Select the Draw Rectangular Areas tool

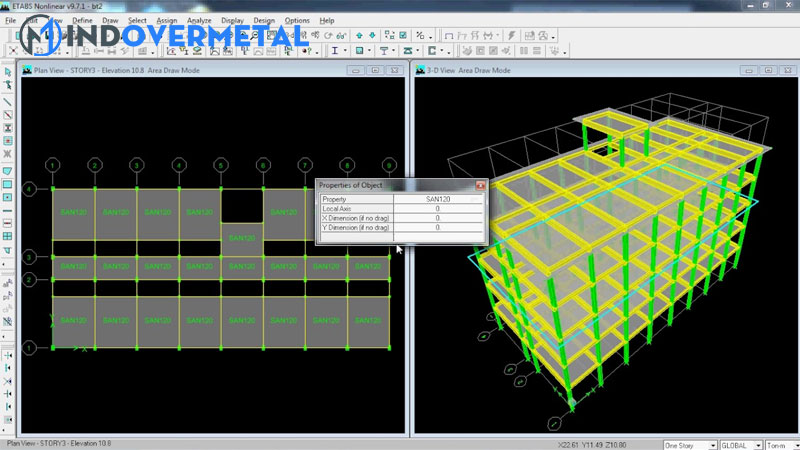click(x=8, y=184)
